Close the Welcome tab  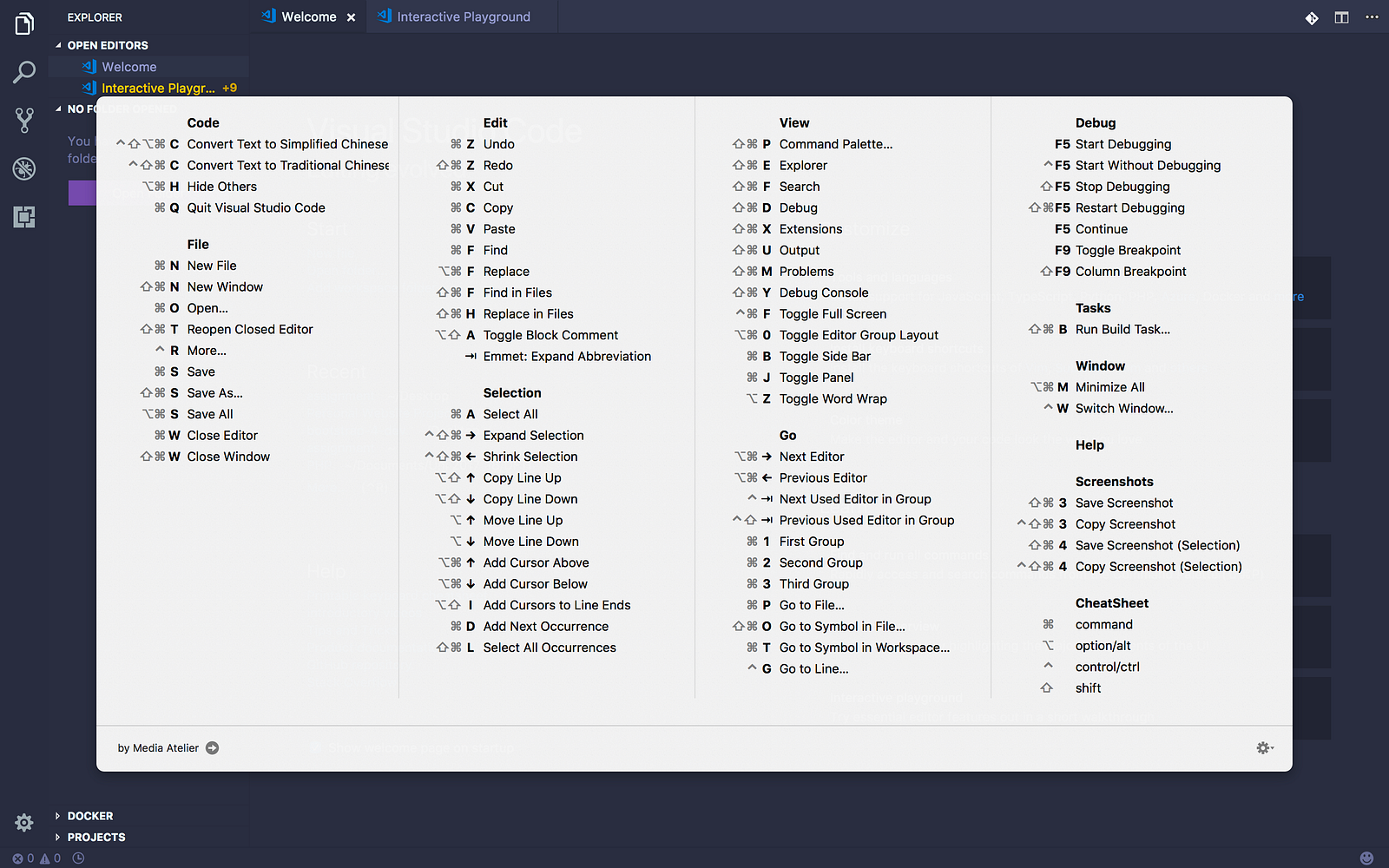pos(351,17)
